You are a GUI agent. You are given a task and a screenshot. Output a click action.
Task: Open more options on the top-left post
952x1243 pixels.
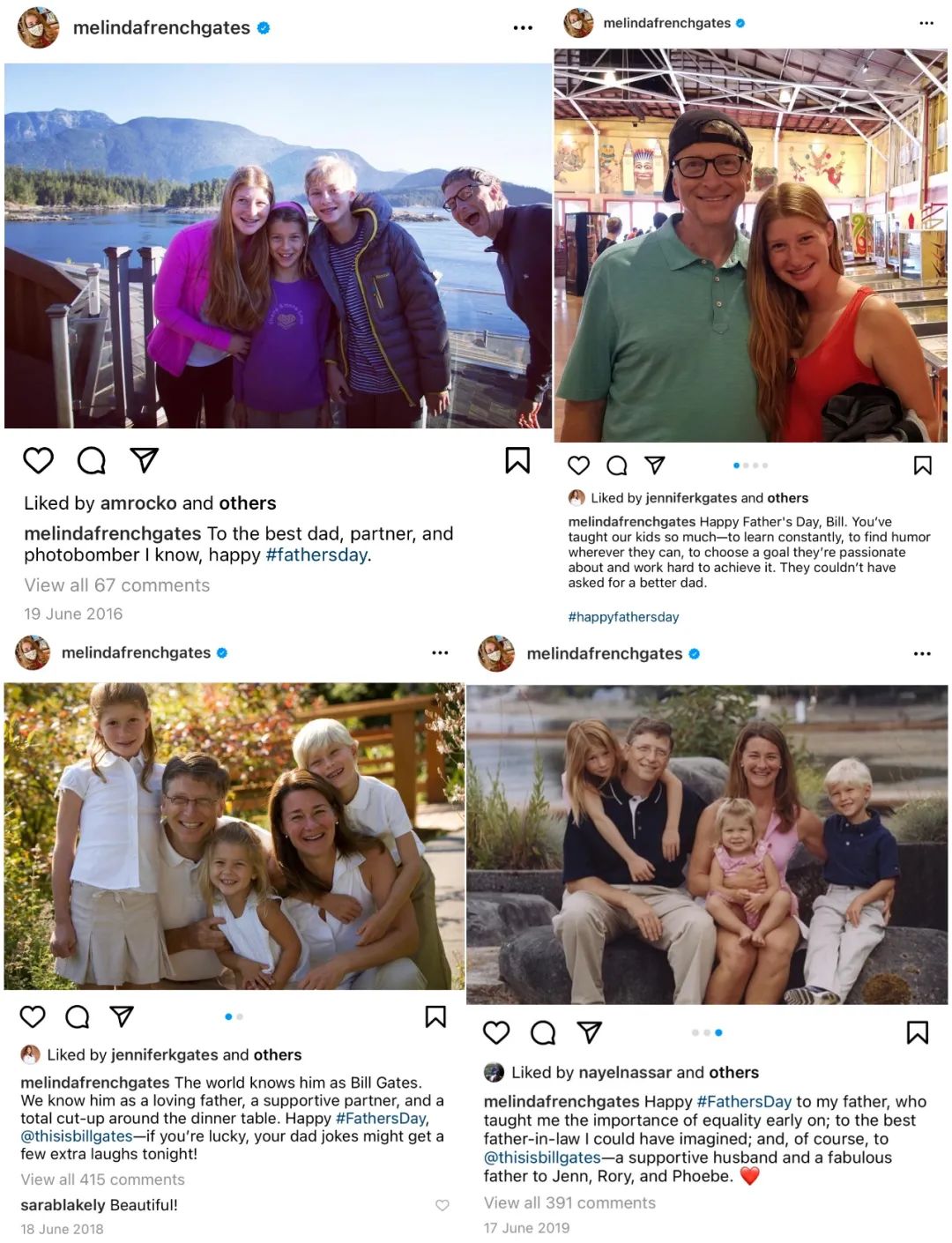523,28
